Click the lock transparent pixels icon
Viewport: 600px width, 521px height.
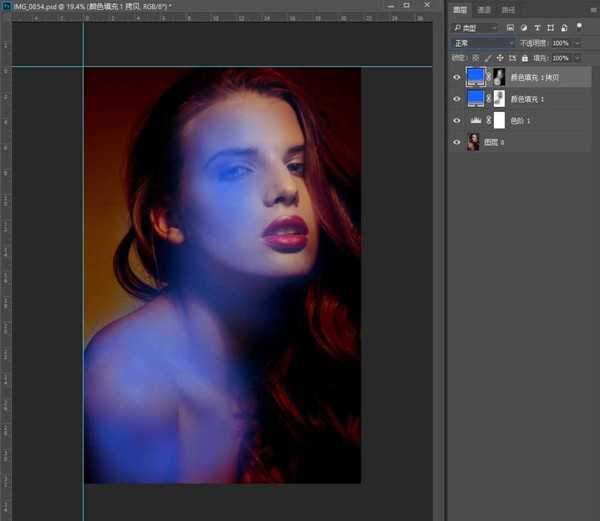(477, 59)
